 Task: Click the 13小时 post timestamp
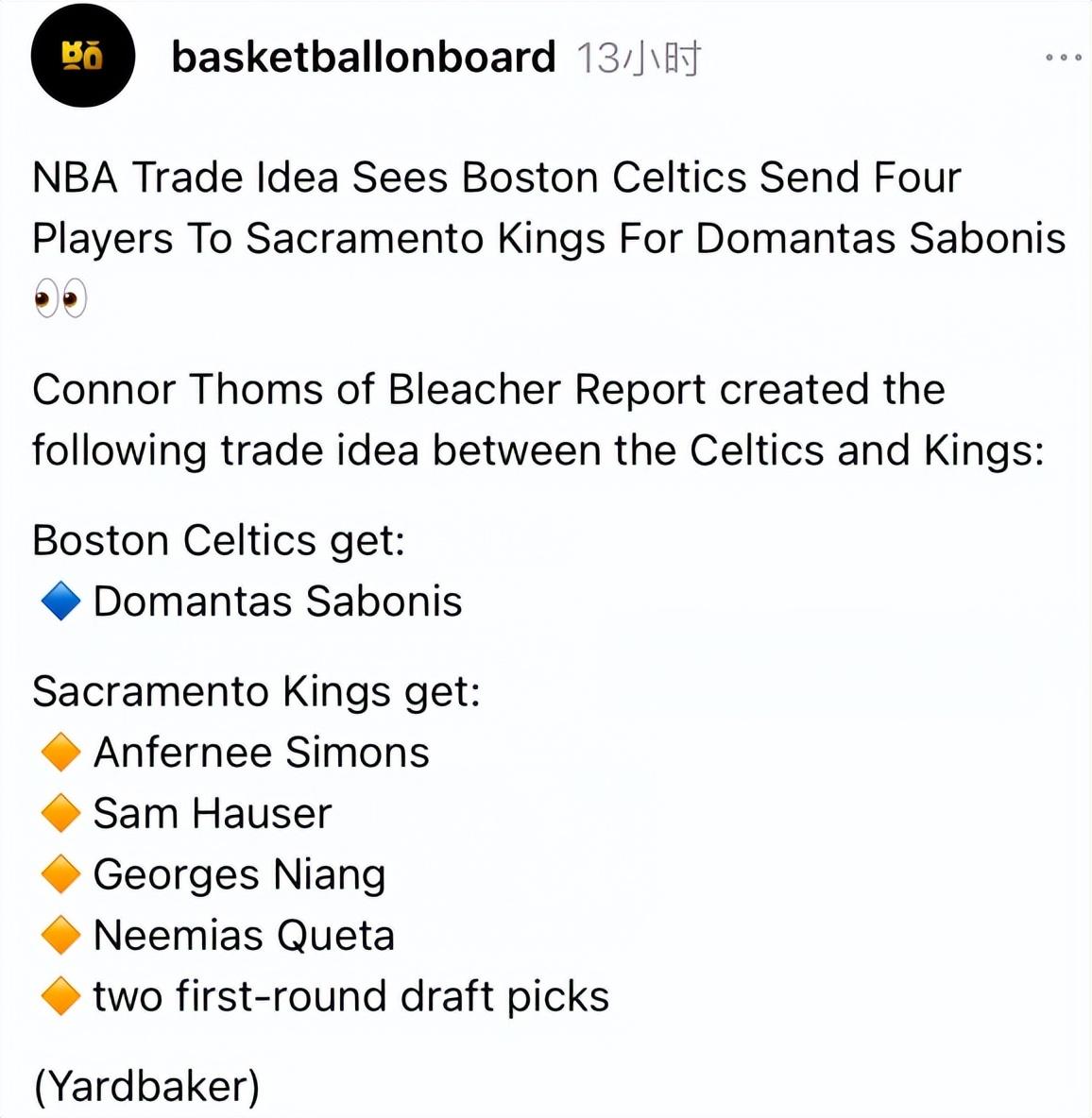point(639,59)
